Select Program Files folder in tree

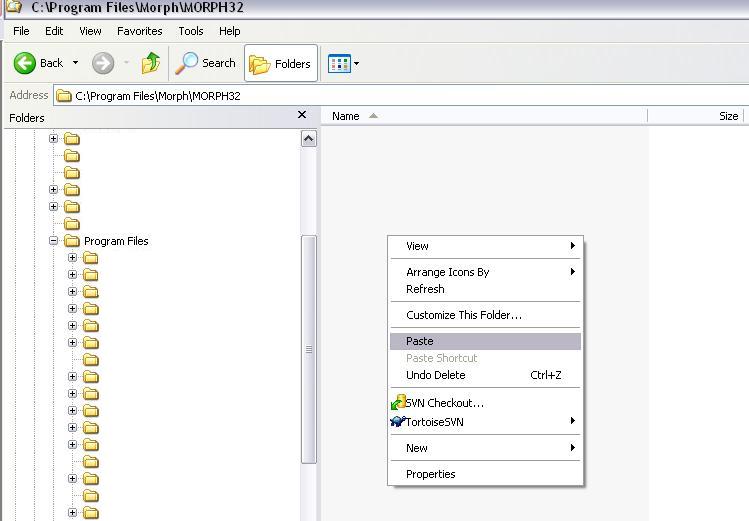(116, 241)
